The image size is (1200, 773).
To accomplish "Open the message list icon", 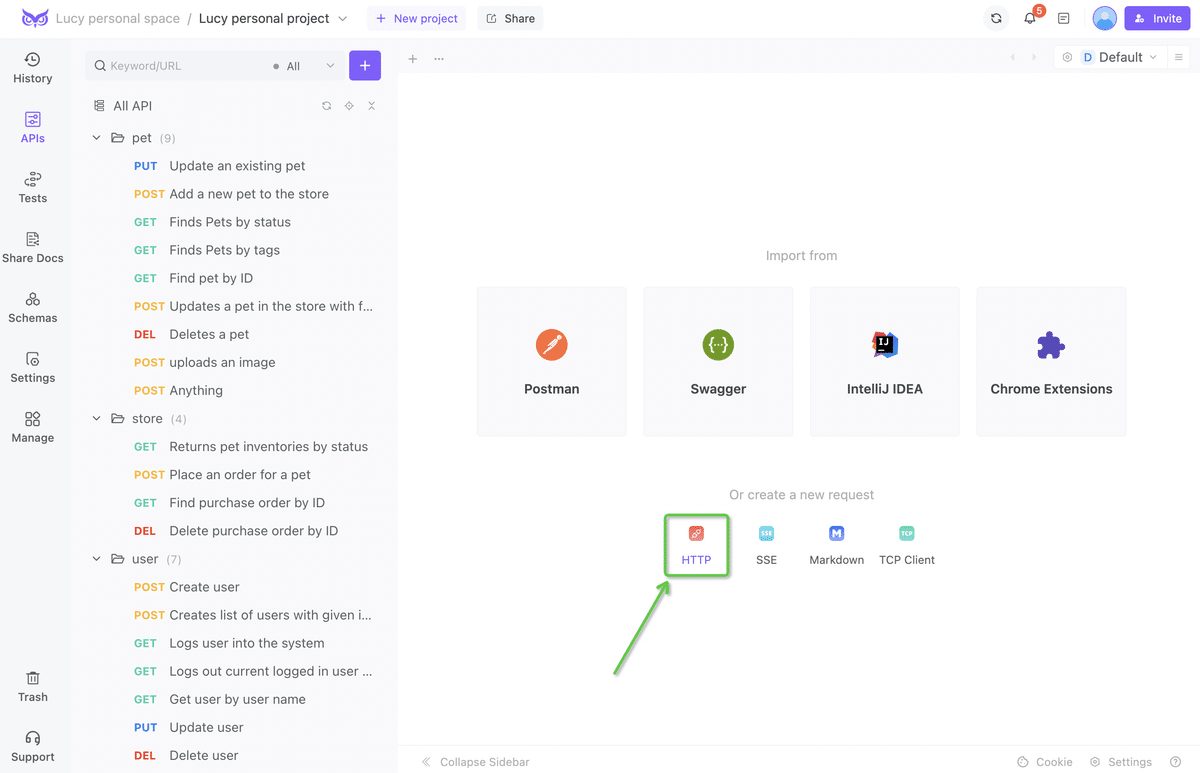I will [1064, 18].
